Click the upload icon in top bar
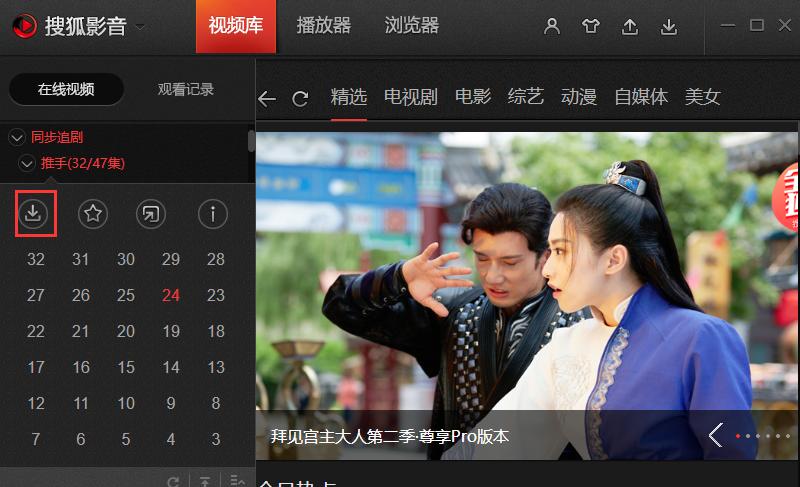800x487 pixels. pos(630,27)
